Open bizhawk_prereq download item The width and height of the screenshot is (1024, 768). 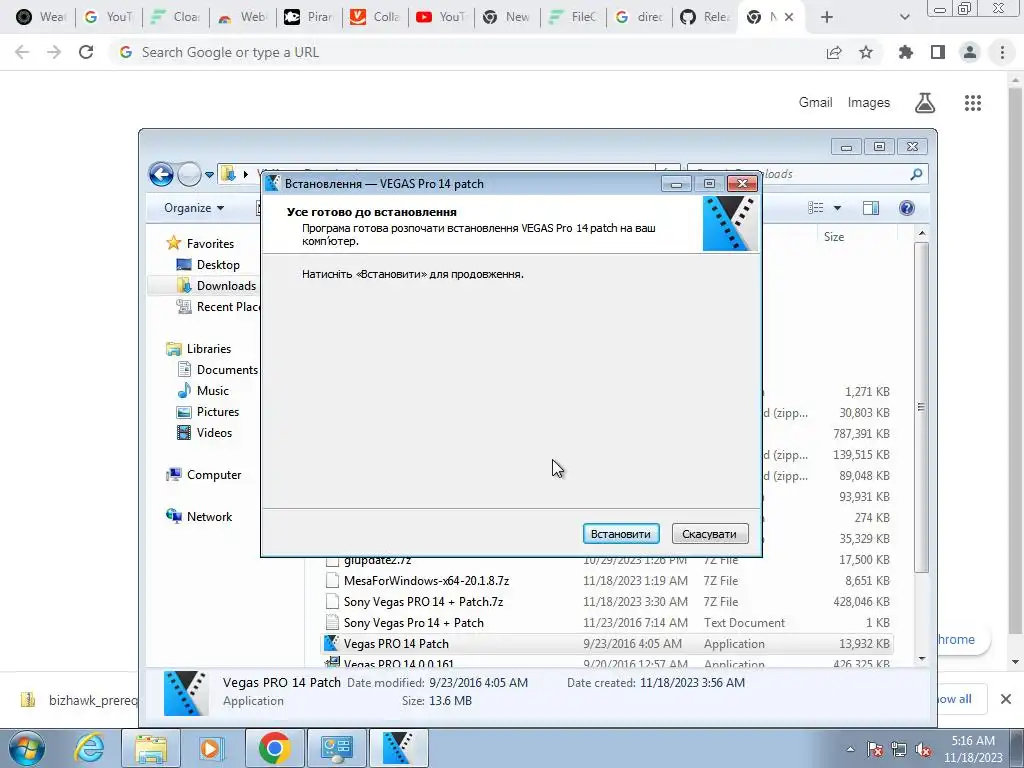(x=78, y=700)
